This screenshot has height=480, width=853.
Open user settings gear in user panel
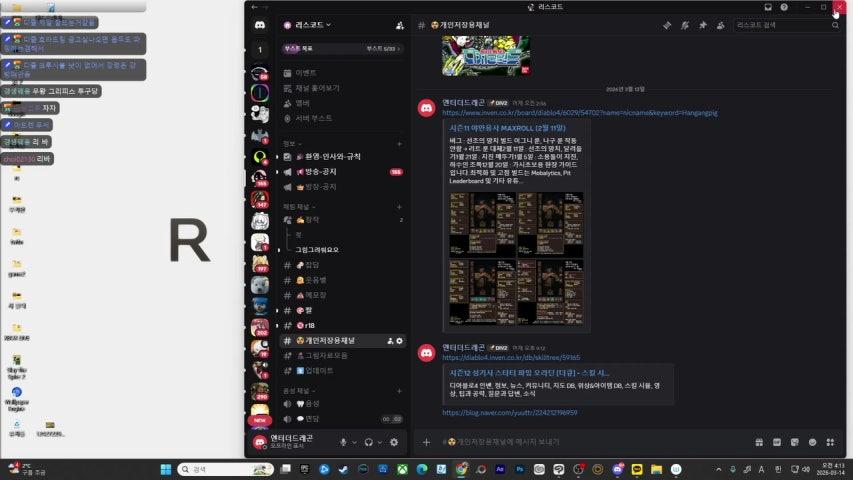pos(394,442)
